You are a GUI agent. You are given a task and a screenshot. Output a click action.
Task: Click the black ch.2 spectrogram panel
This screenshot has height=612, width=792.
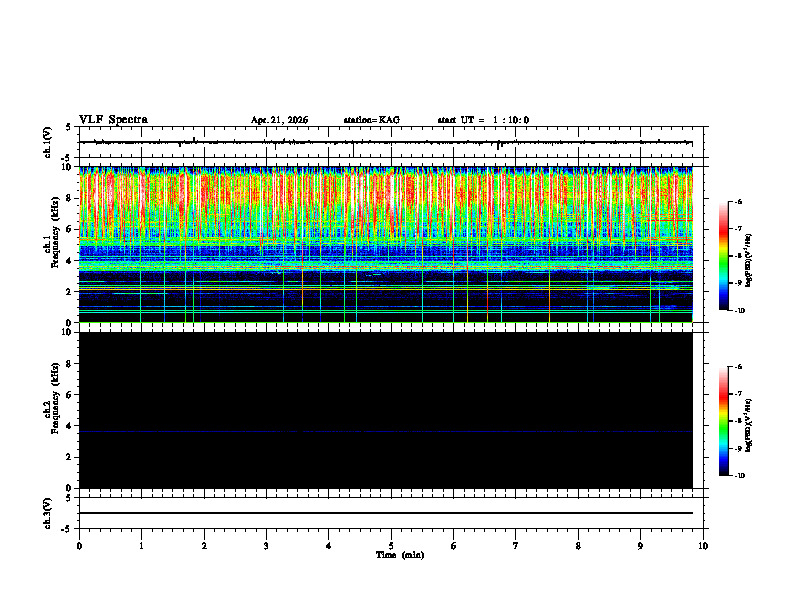pyautogui.click(x=386, y=410)
